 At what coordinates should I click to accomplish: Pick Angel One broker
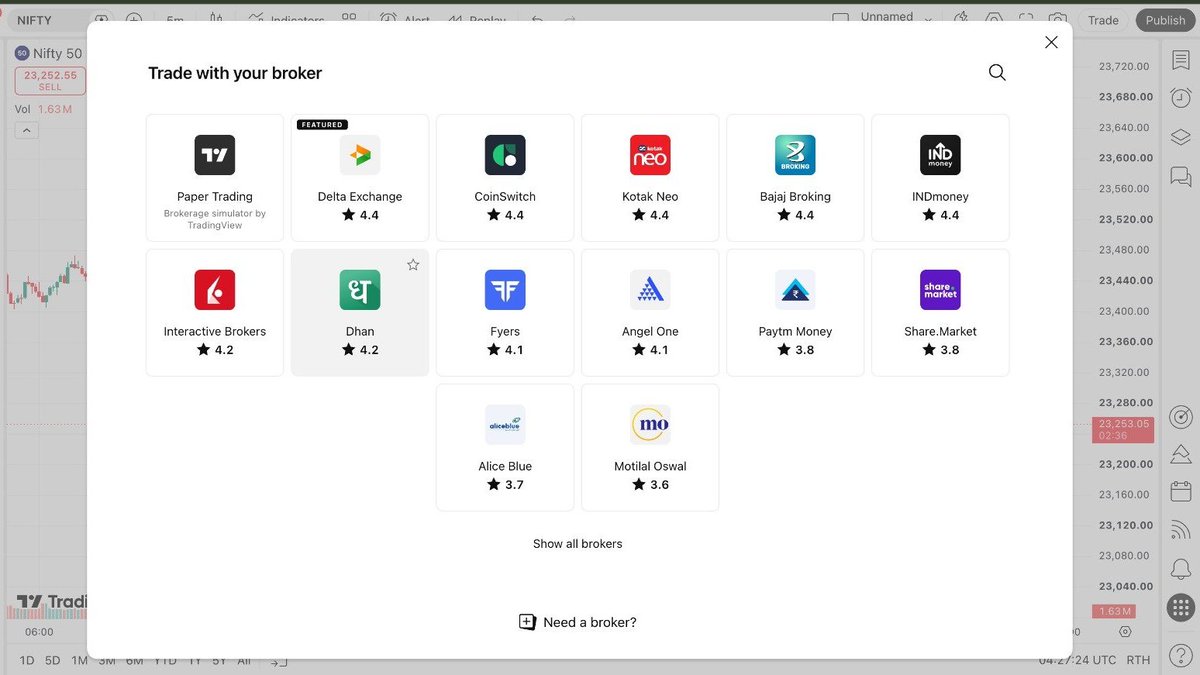point(650,313)
